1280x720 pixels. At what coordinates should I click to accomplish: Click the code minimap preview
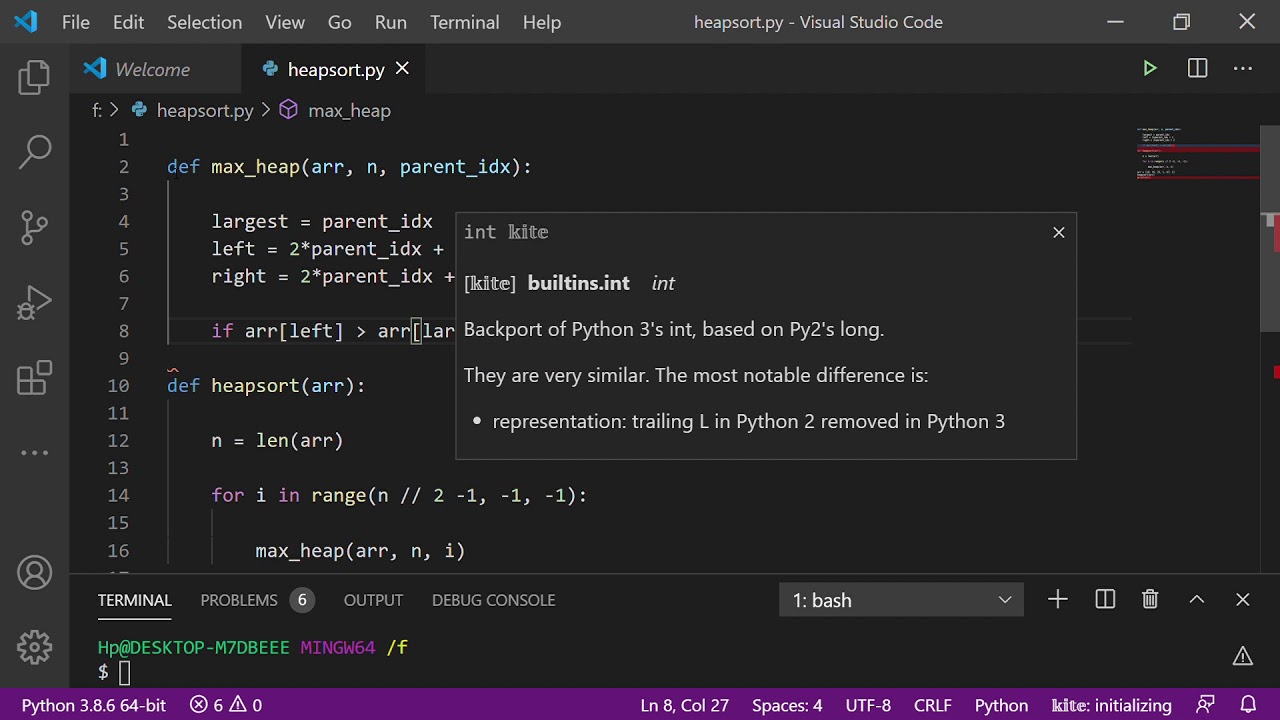coord(1197,153)
